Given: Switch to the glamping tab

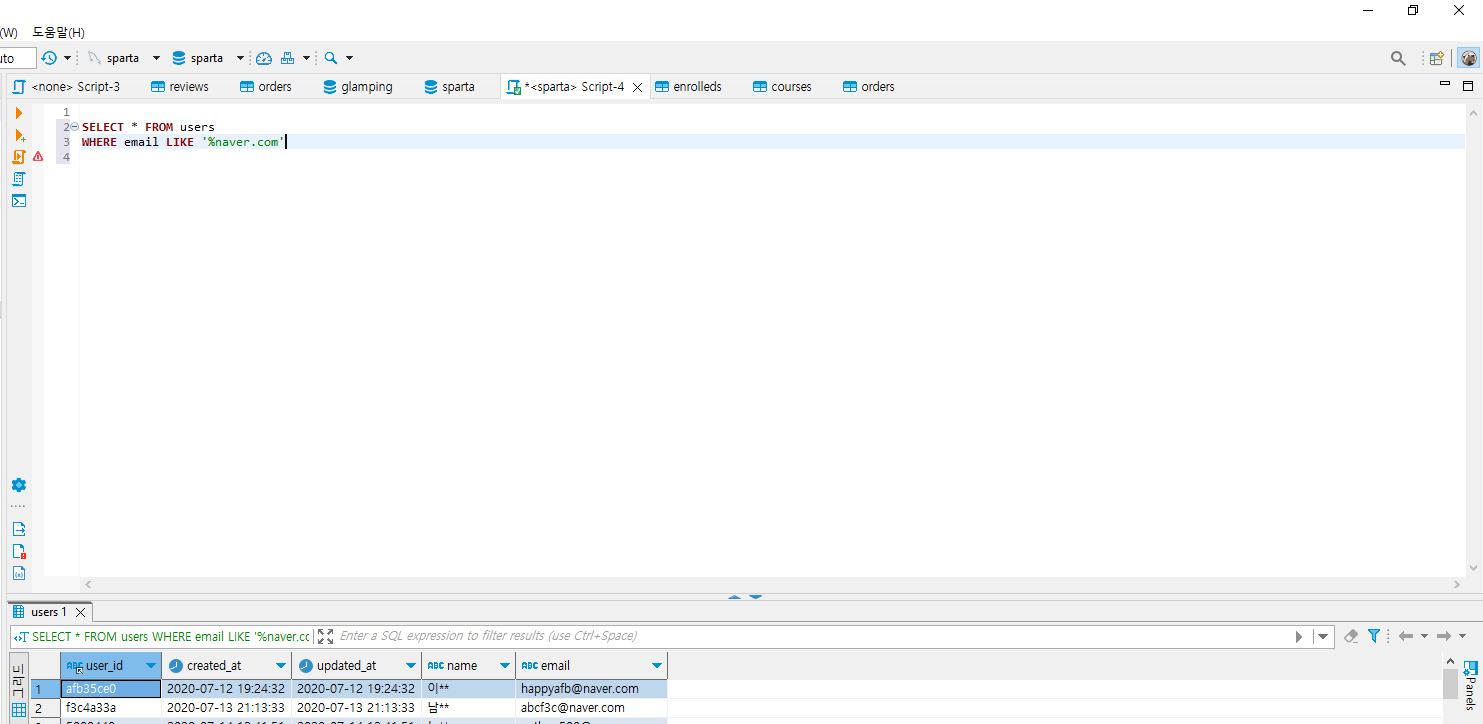Looking at the screenshot, I should 358,87.
